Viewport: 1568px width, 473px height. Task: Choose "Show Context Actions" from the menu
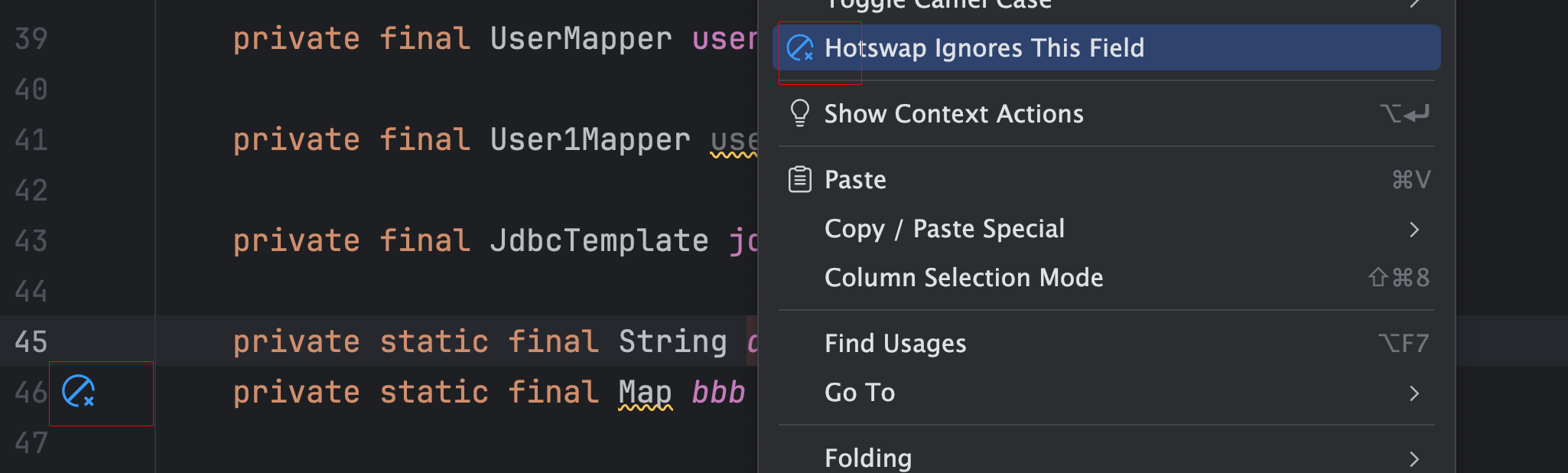953,113
